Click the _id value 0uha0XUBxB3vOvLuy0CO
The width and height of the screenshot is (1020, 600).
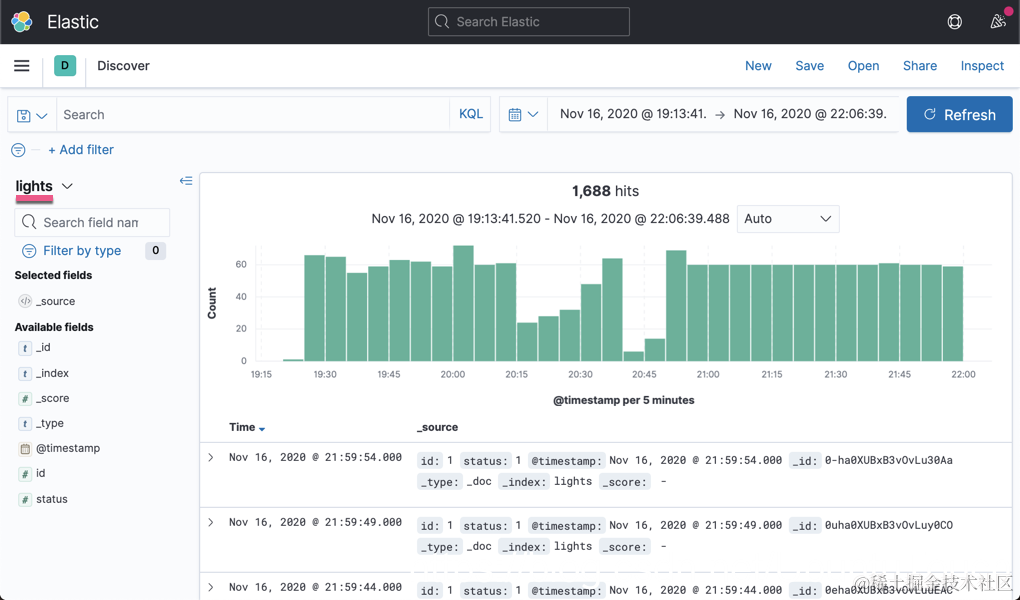[x=889, y=525]
